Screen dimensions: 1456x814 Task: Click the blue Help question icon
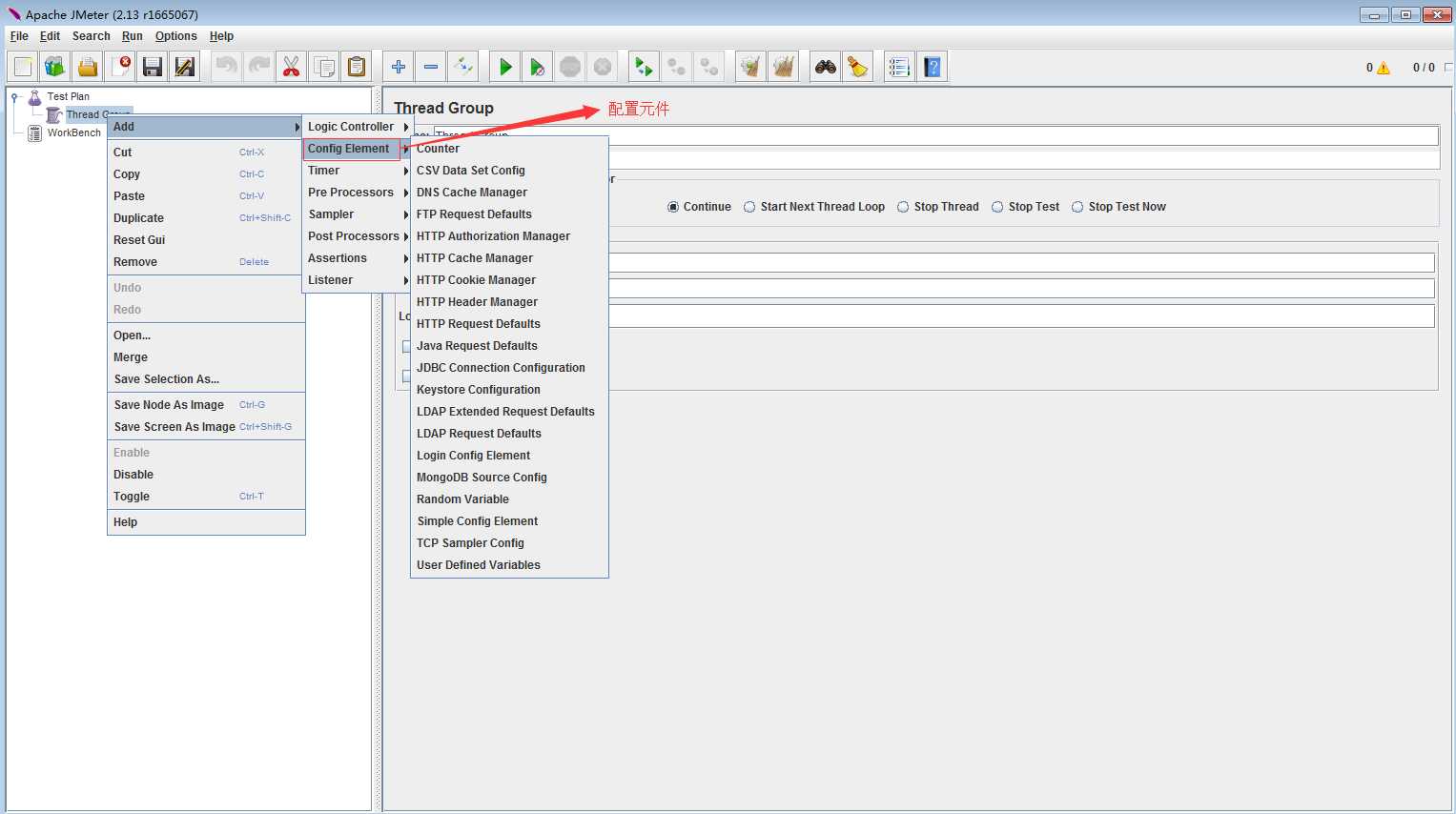(933, 67)
